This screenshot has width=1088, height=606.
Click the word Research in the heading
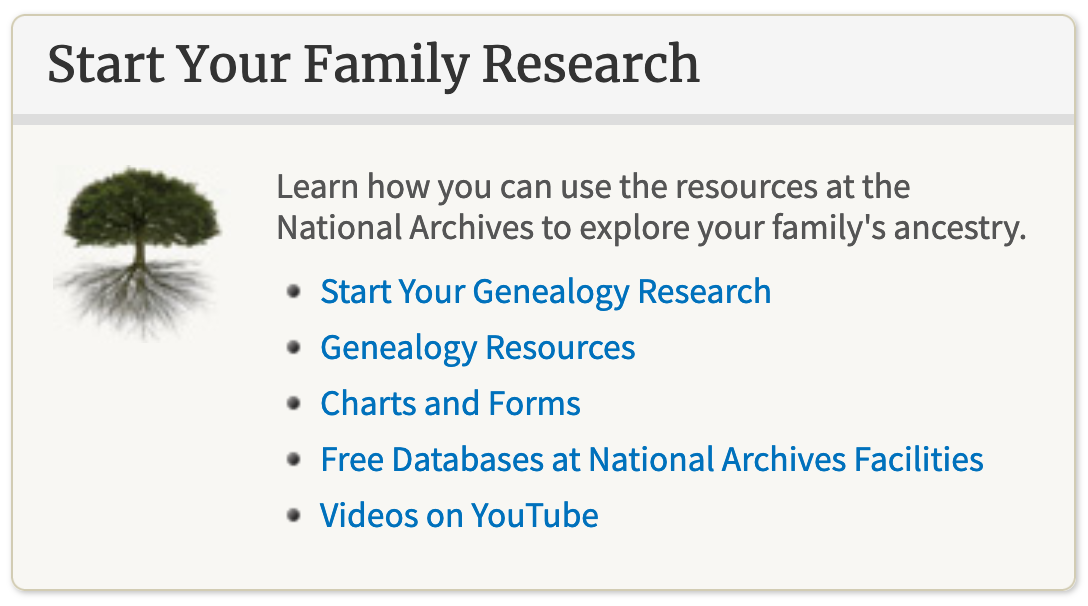[x=590, y=64]
